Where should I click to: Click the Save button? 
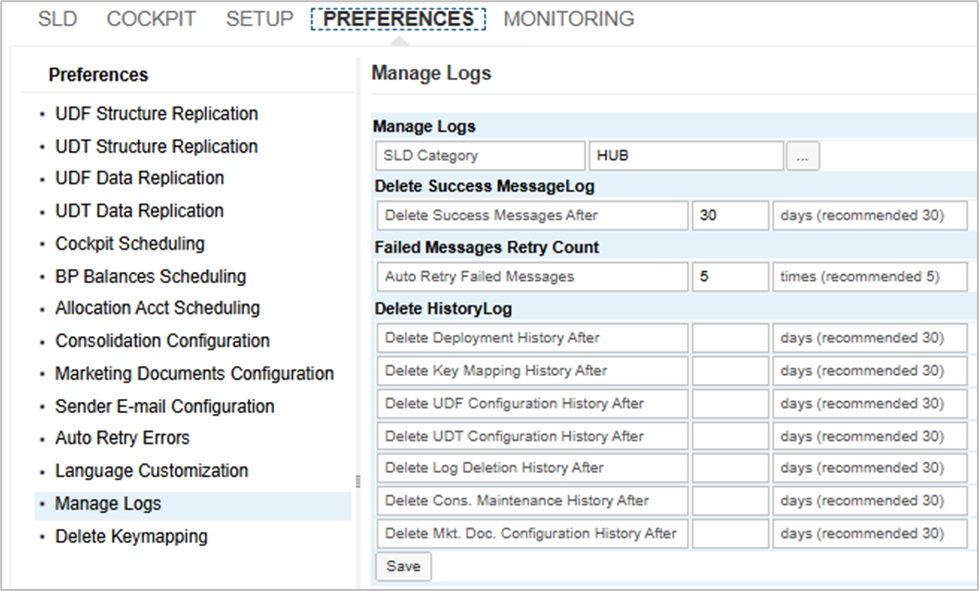(403, 566)
